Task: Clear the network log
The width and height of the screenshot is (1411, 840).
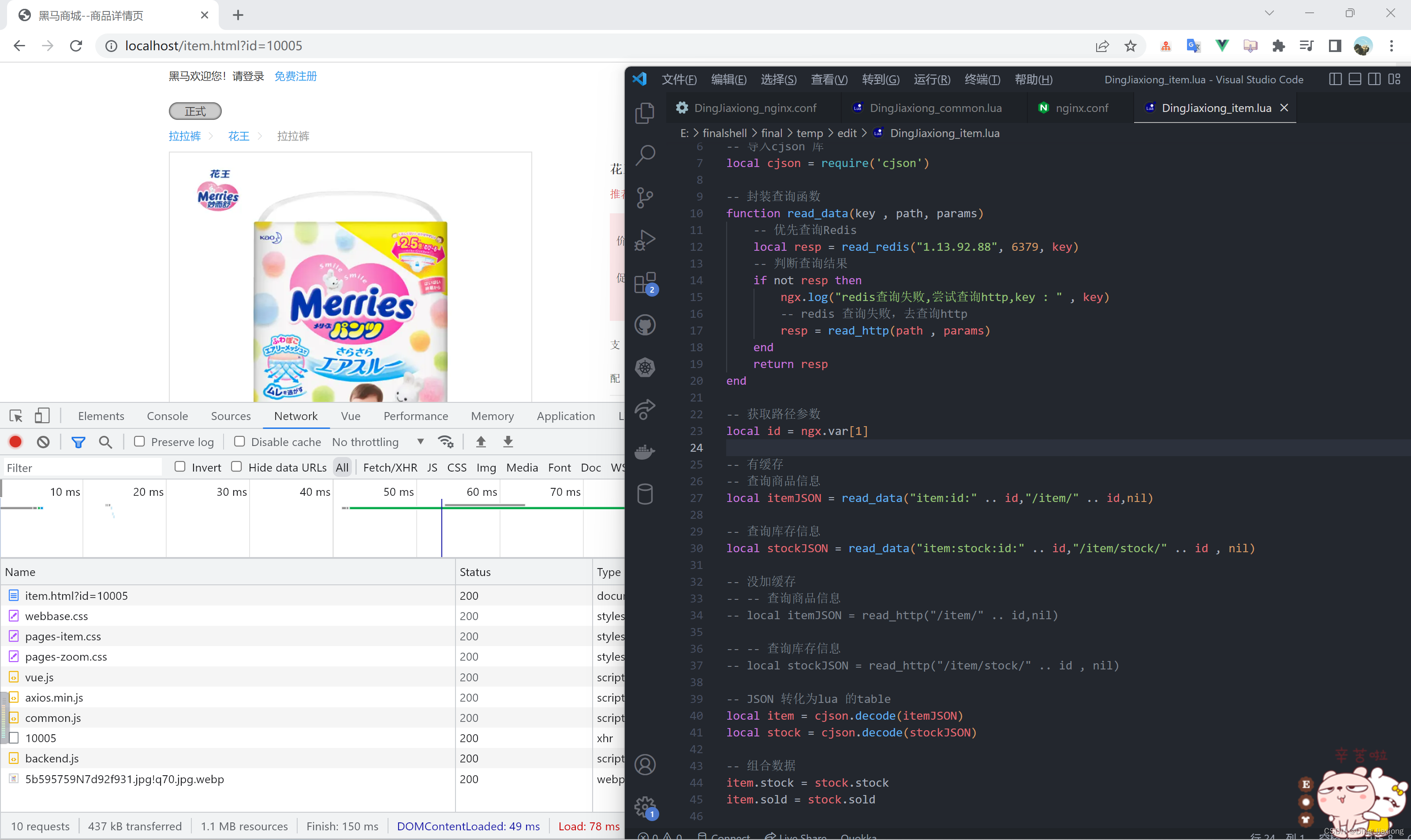Action: point(43,442)
